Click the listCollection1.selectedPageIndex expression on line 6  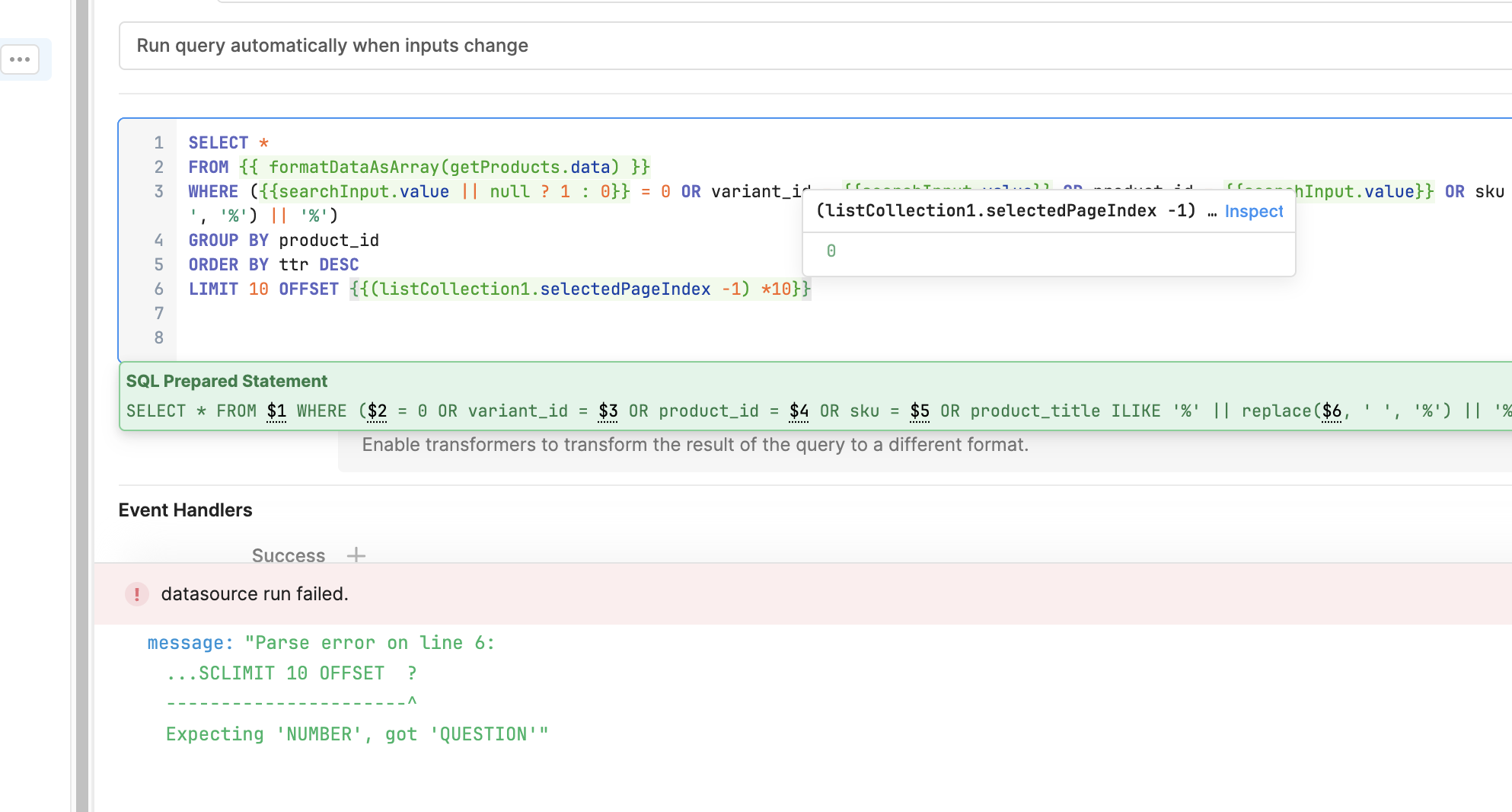(544, 289)
